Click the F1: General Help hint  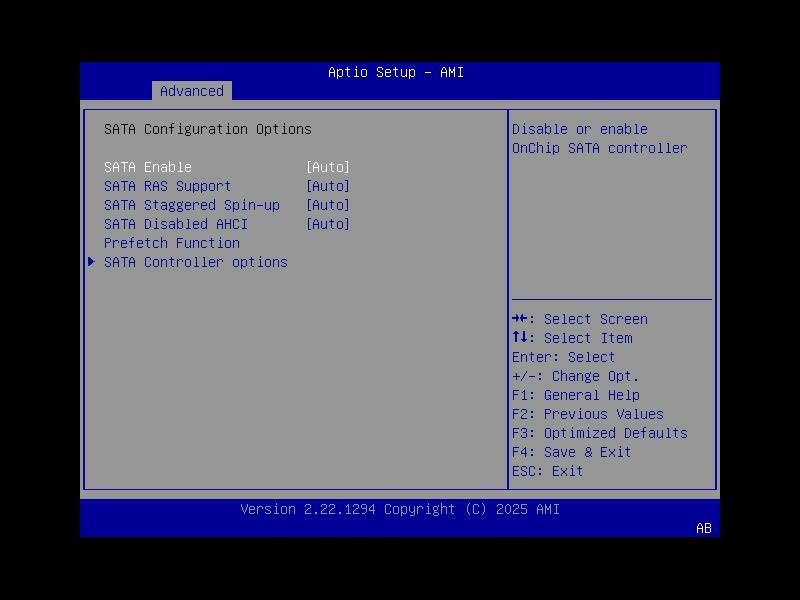point(576,395)
